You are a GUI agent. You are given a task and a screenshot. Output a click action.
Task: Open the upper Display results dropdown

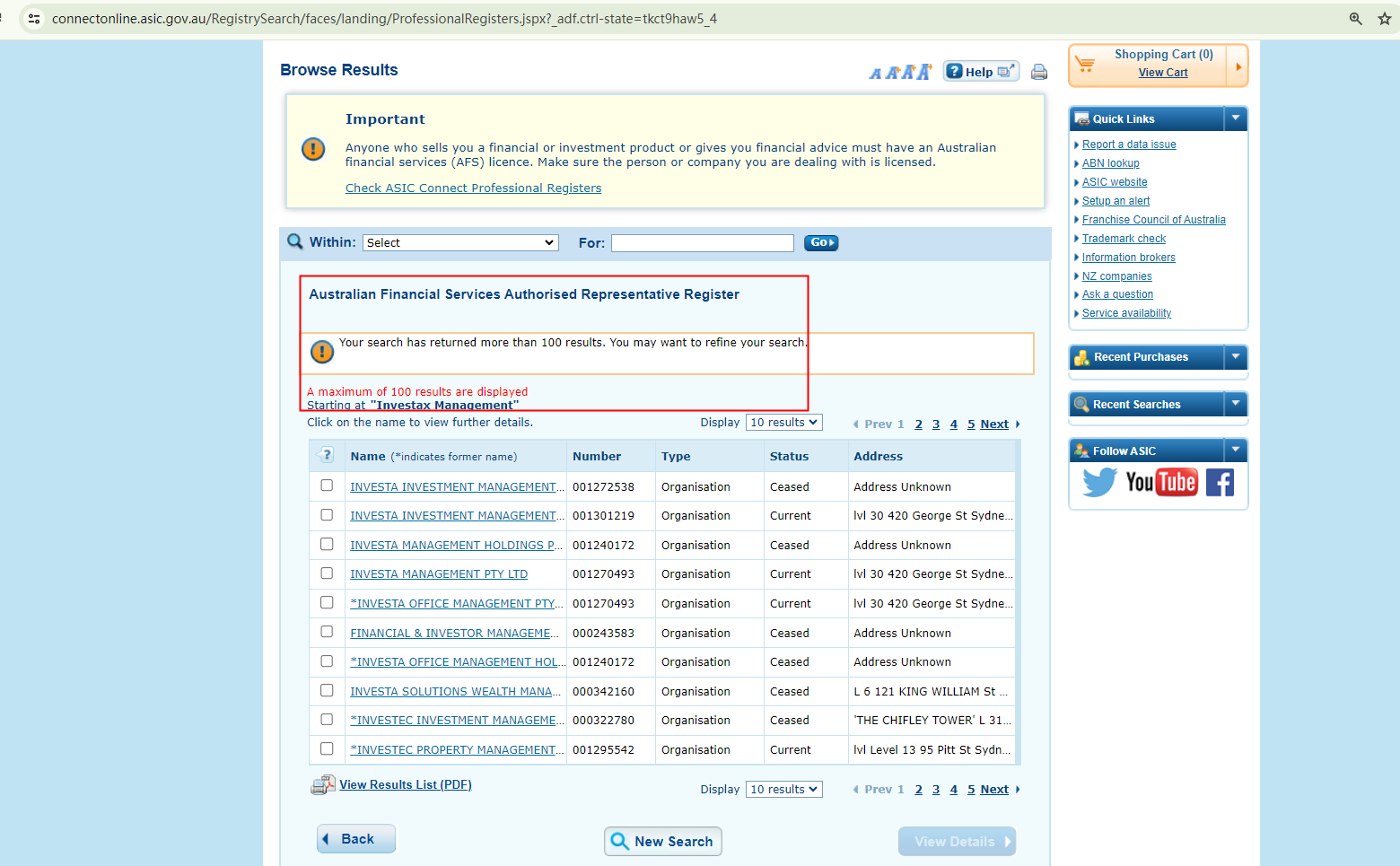pos(784,423)
